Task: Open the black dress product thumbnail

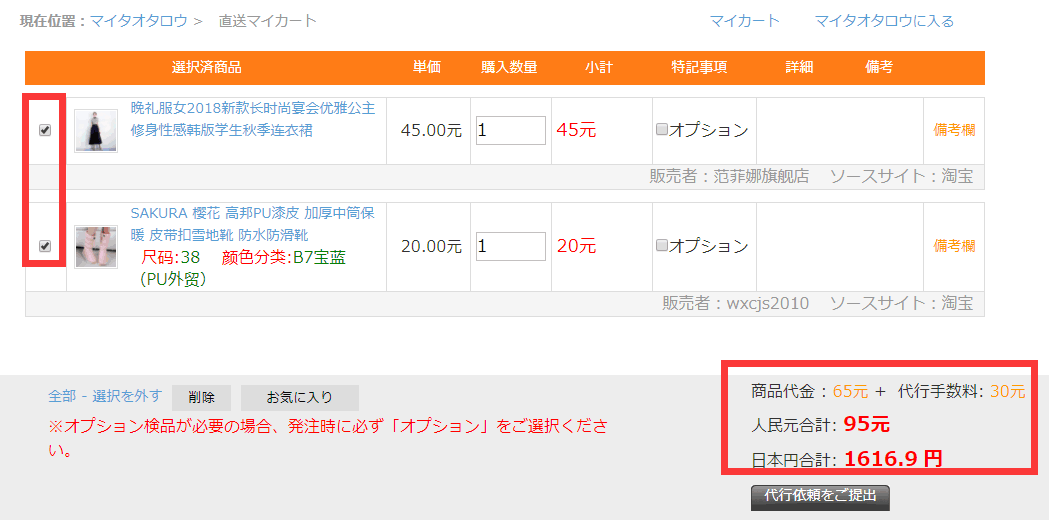Action: (96, 131)
